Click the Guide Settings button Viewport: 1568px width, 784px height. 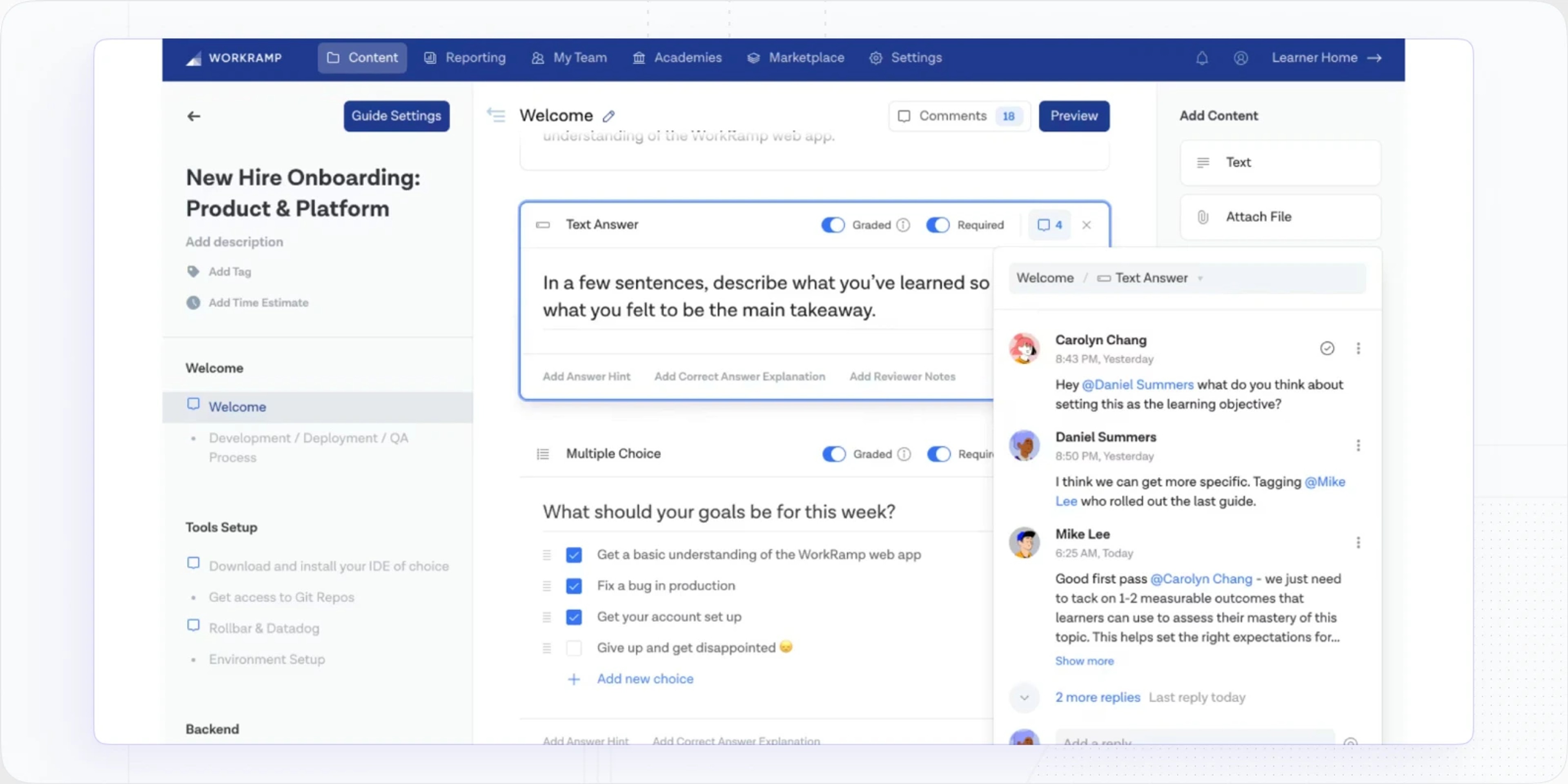click(396, 116)
